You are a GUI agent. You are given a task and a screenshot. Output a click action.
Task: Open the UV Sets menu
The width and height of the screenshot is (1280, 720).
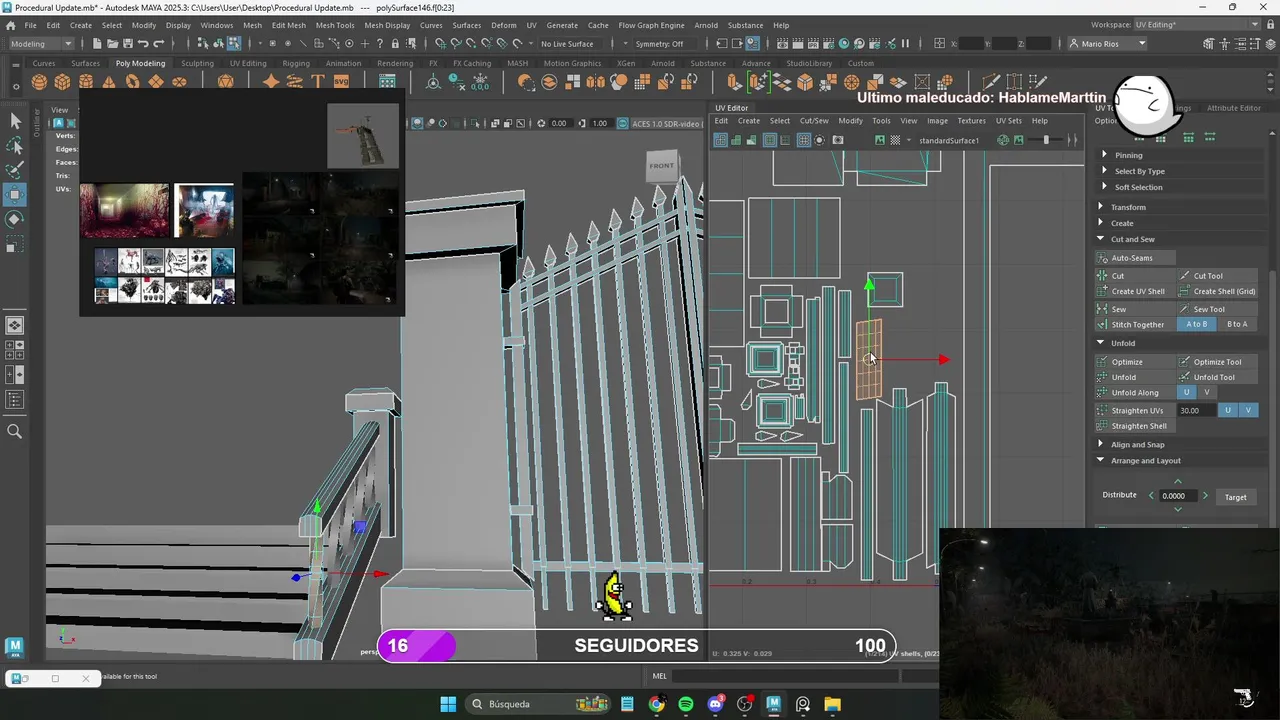click(1008, 121)
